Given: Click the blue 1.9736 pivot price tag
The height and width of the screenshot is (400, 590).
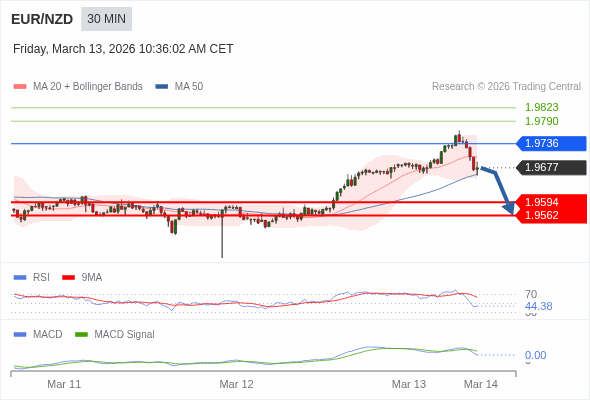Looking at the screenshot, I should click(x=551, y=143).
